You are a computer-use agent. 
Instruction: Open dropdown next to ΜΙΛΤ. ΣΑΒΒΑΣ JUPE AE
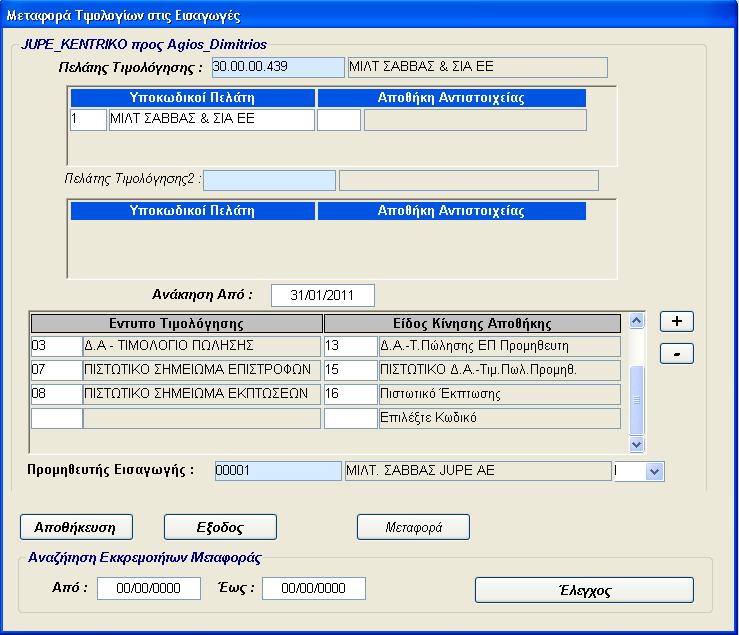click(654, 471)
